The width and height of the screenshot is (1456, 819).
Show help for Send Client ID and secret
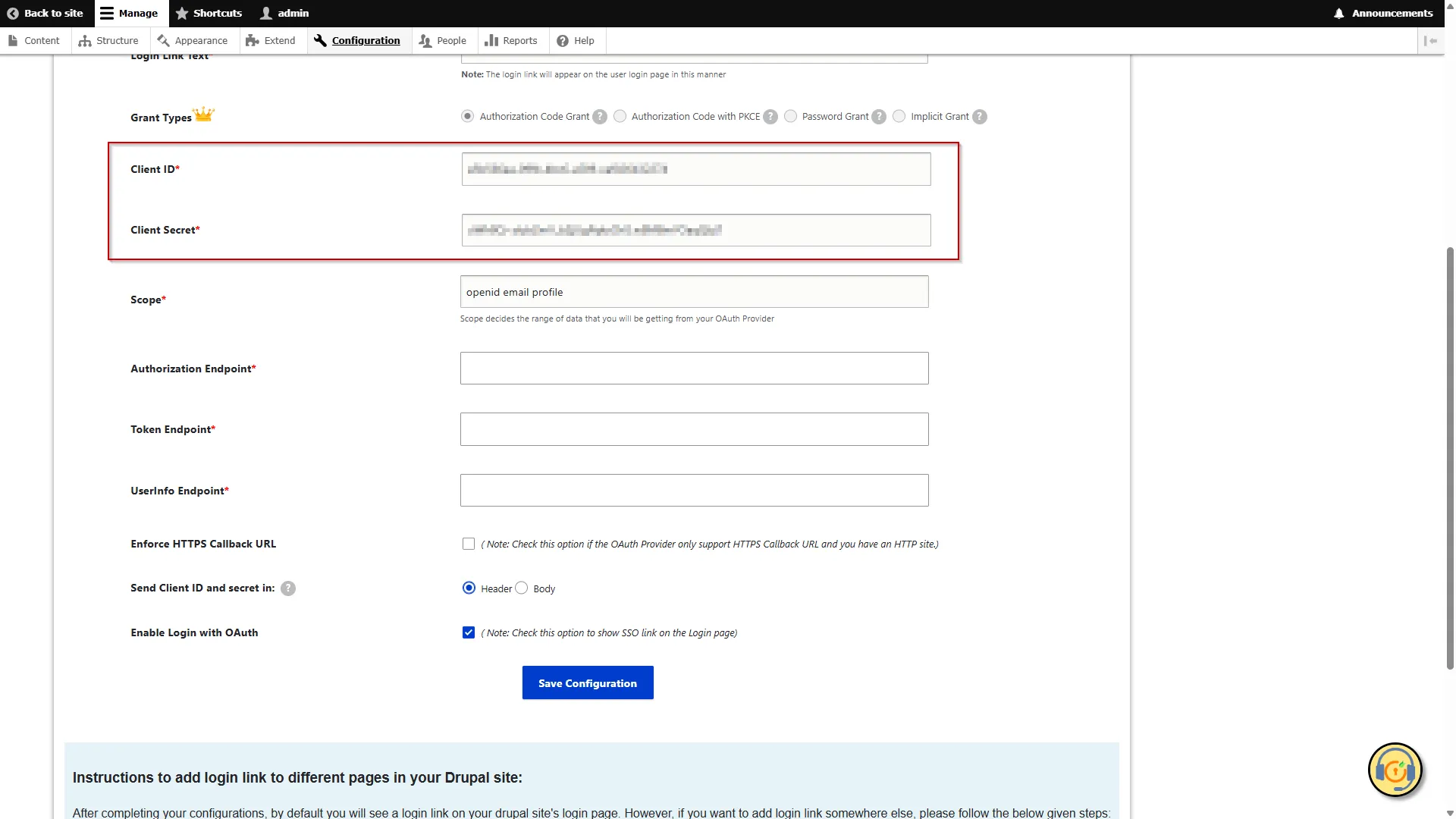[288, 588]
